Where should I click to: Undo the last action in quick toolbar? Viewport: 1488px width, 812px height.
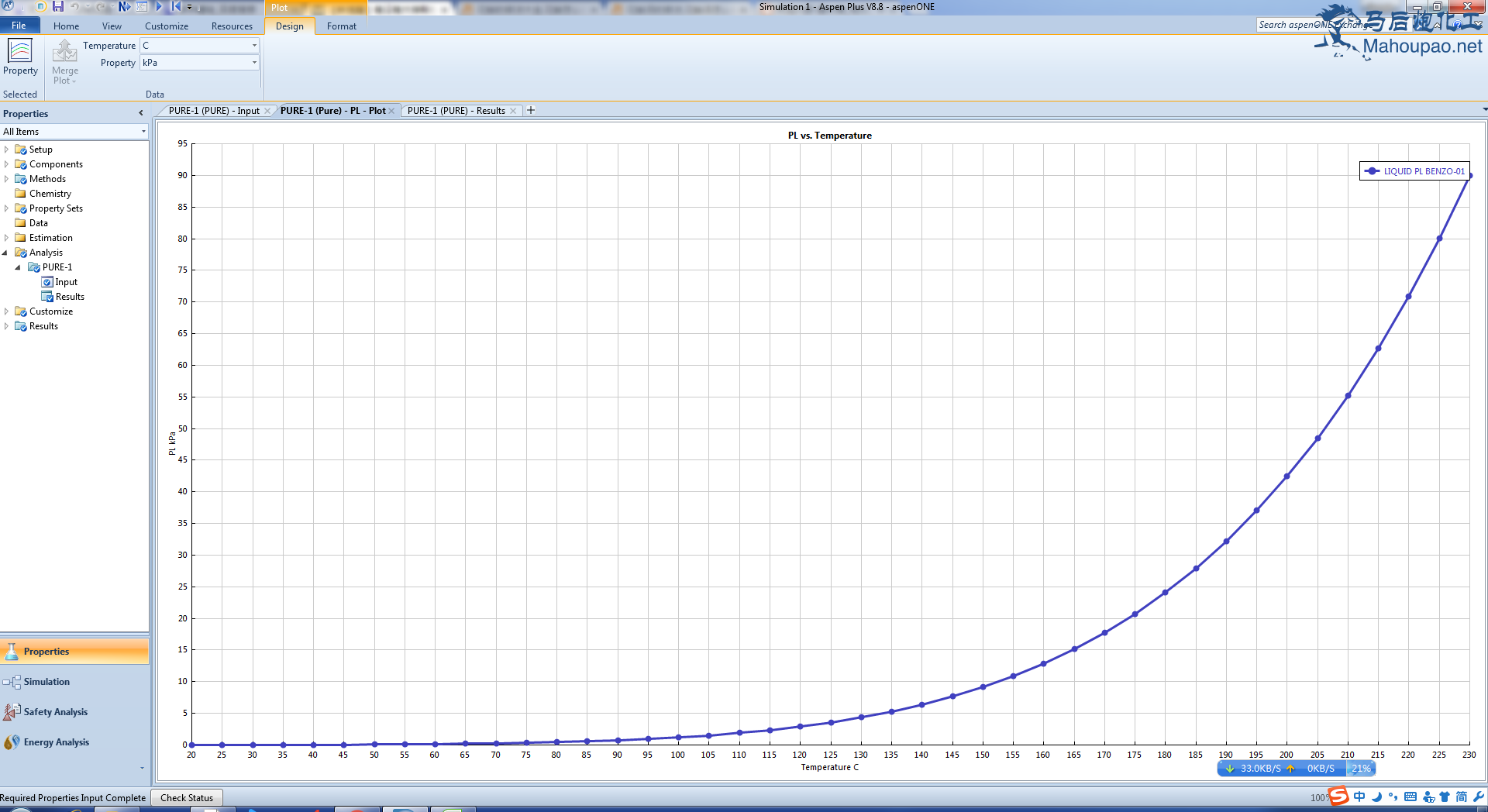point(74,6)
